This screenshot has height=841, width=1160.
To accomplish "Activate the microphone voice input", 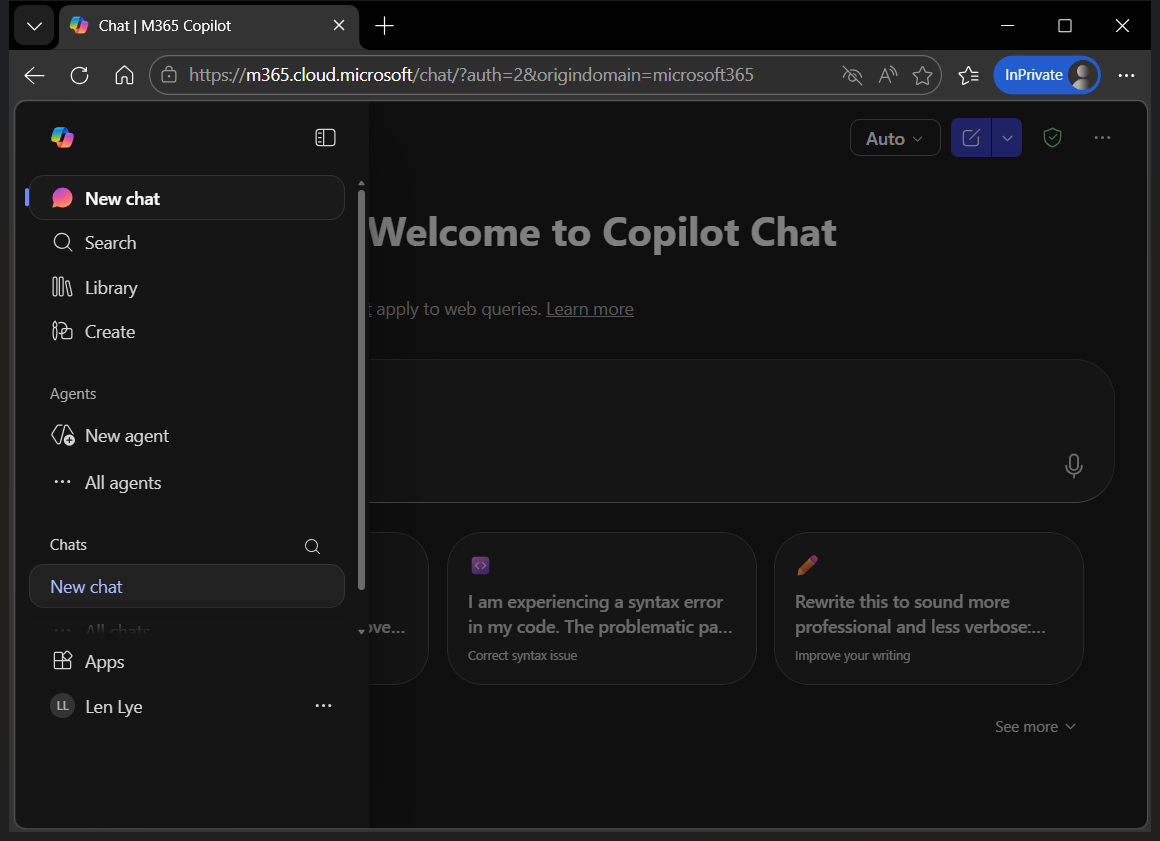I will [1074, 465].
